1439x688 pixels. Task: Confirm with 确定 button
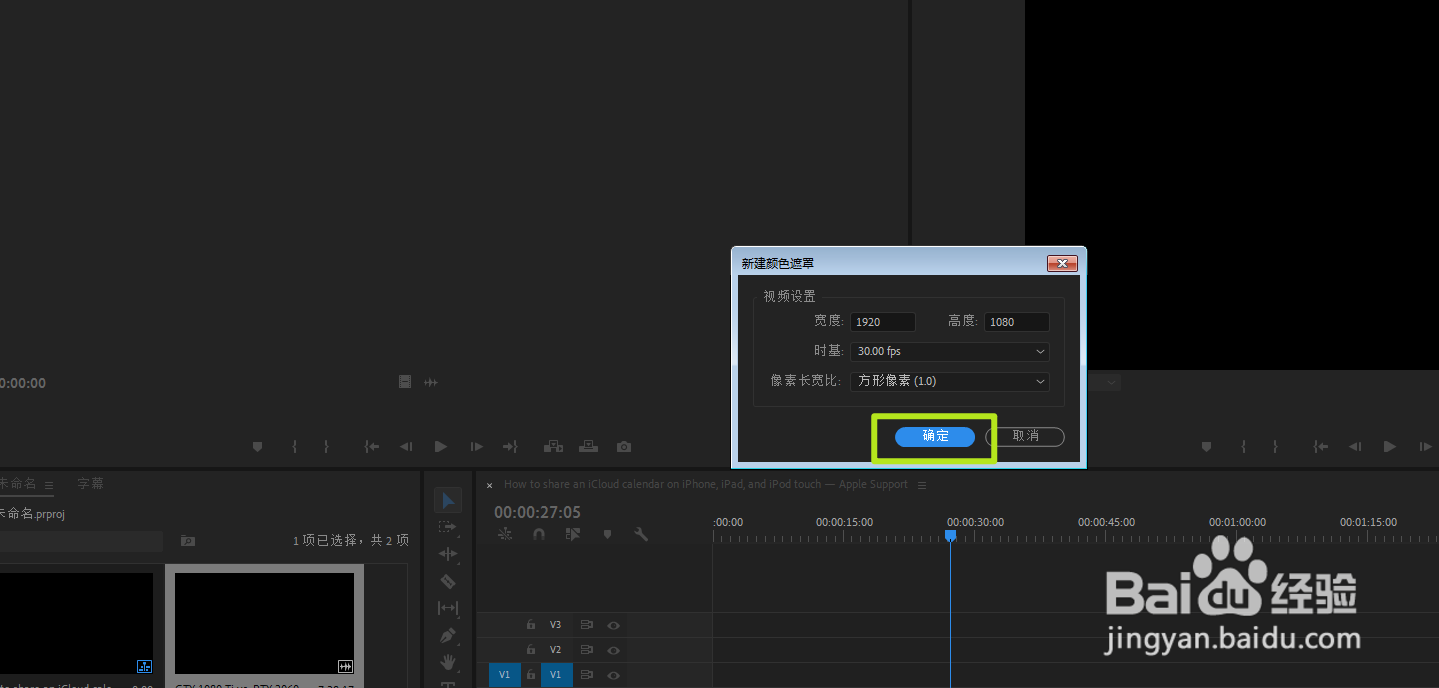[935, 437]
